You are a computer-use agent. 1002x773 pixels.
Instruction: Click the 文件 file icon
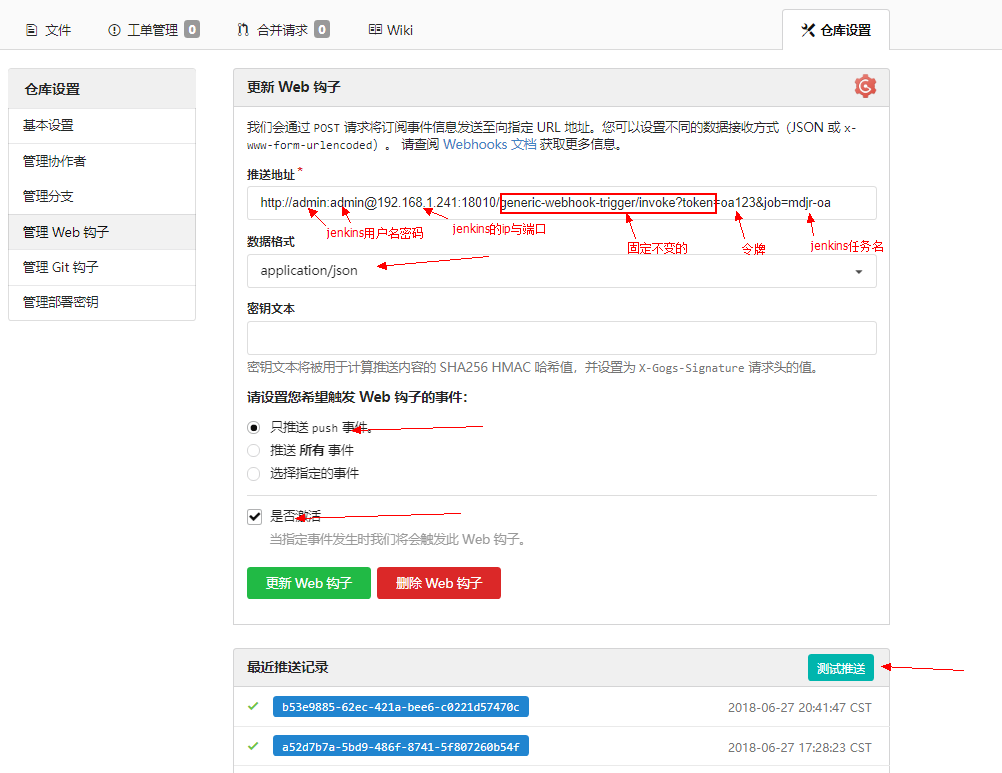(x=31, y=30)
